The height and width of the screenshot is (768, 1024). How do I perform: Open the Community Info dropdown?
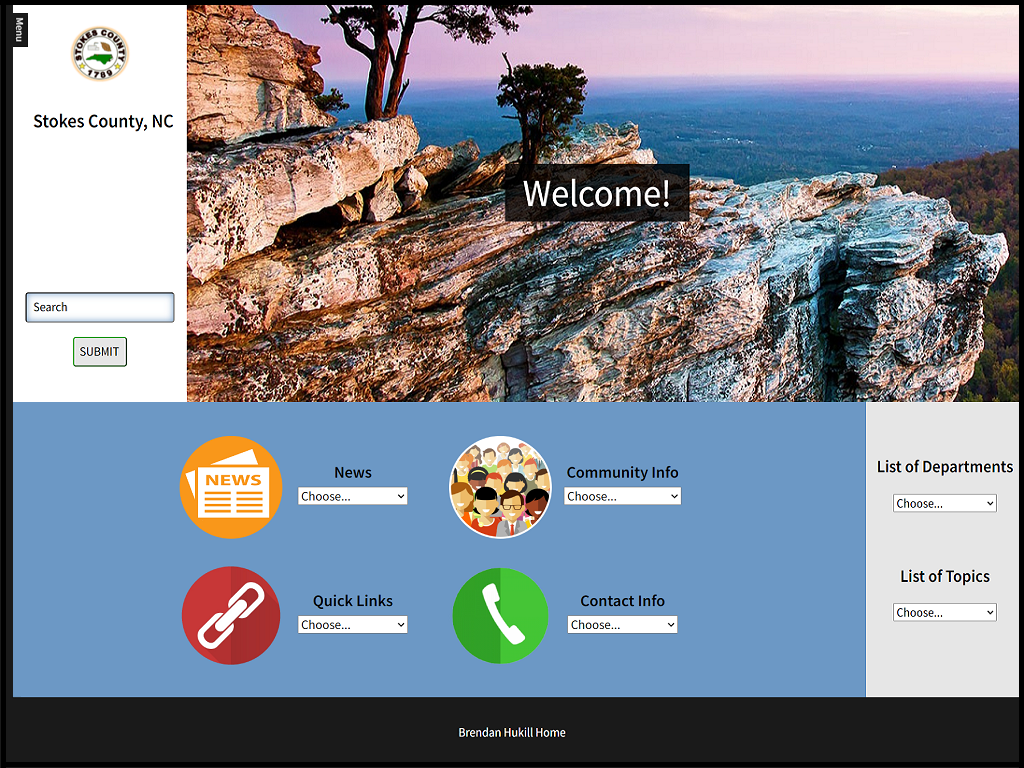[622, 496]
